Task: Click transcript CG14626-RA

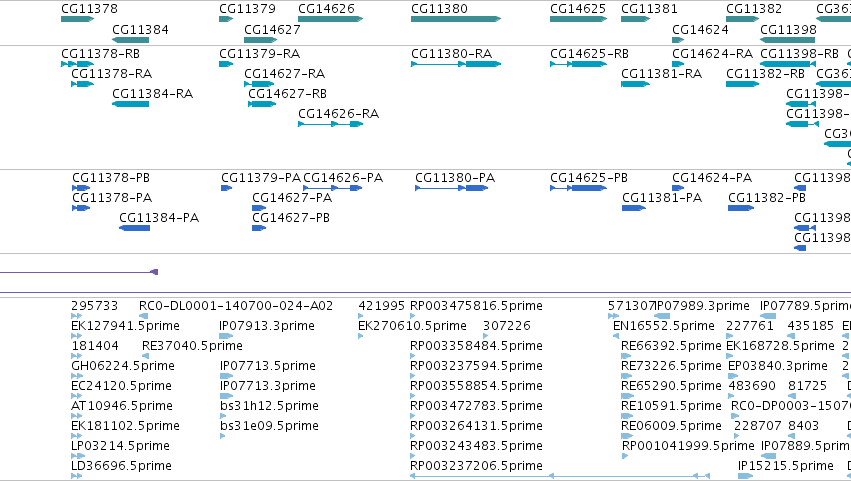Action: tap(339, 114)
